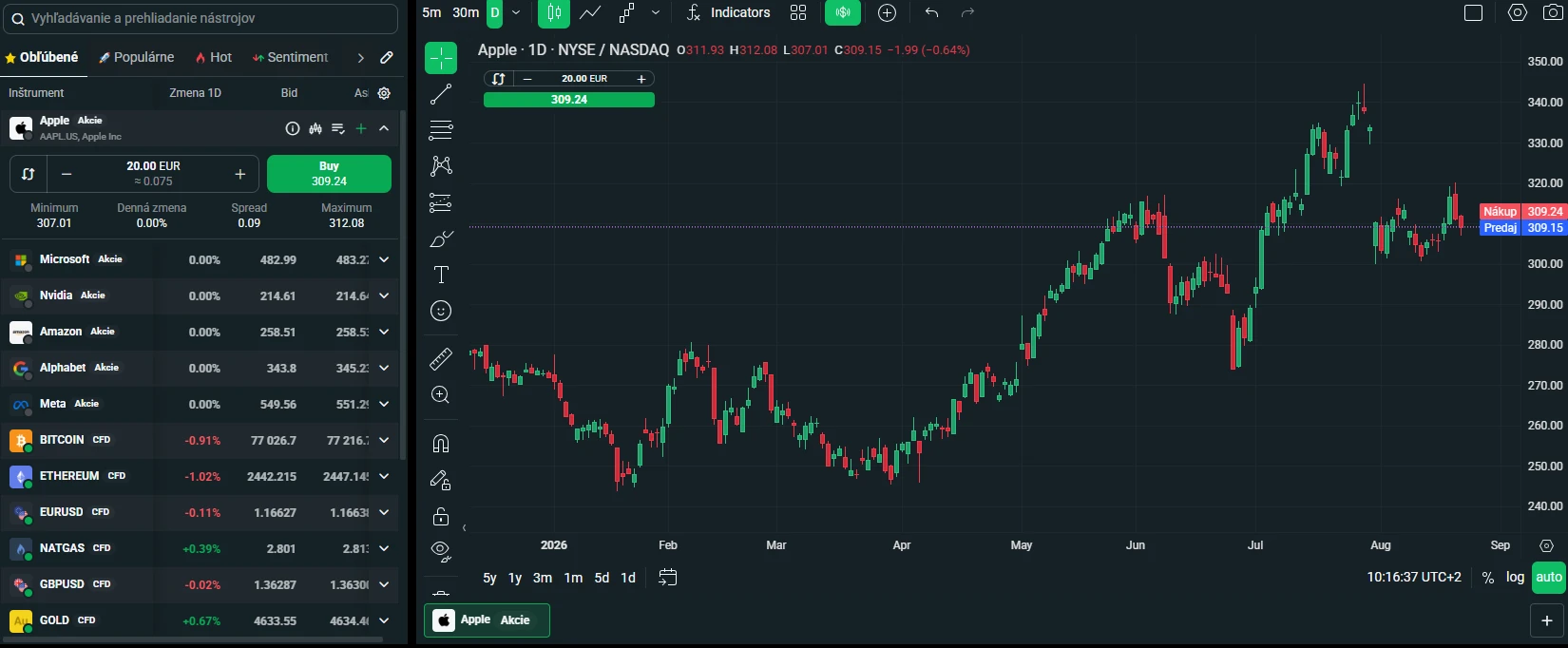Switch to the Sentiment tab
1568x648 pixels.
290,57
